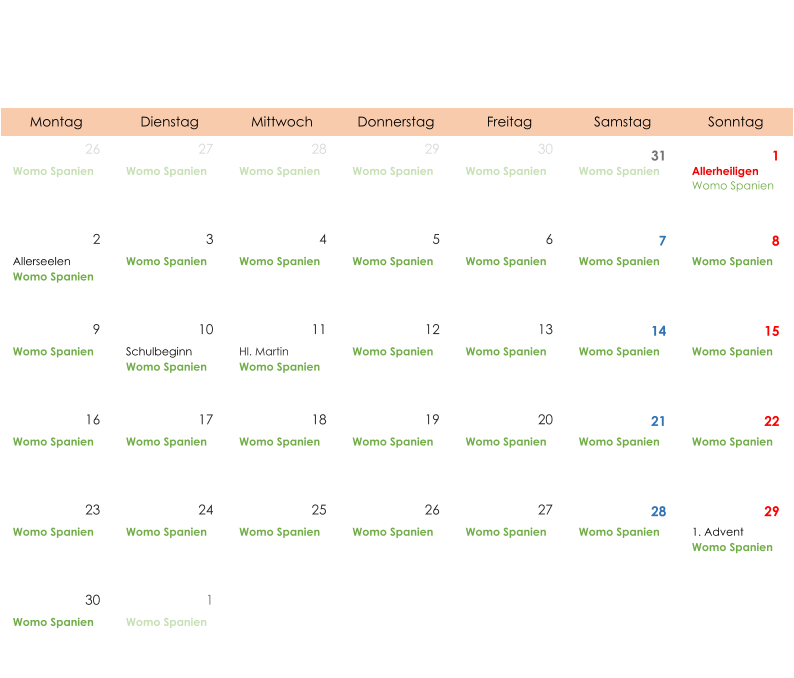This screenshot has width=794, height=678.
Task: Click the Donnerstag column header
Action: tap(396, 122)
